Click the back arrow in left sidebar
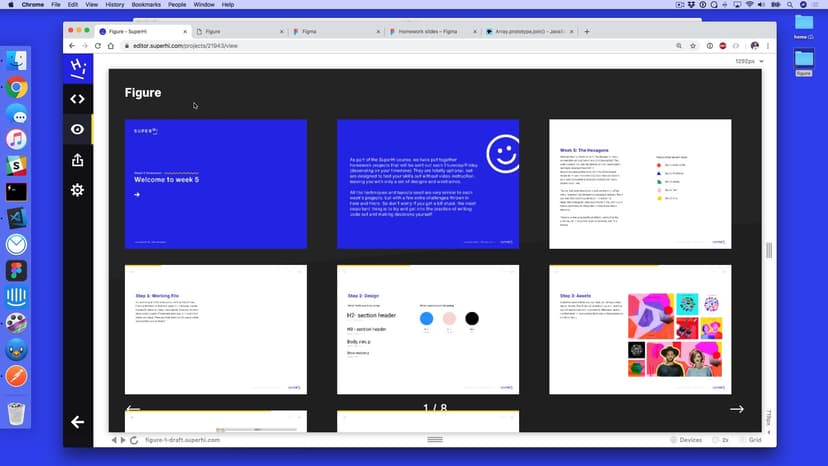 click(x=77, y=422)
